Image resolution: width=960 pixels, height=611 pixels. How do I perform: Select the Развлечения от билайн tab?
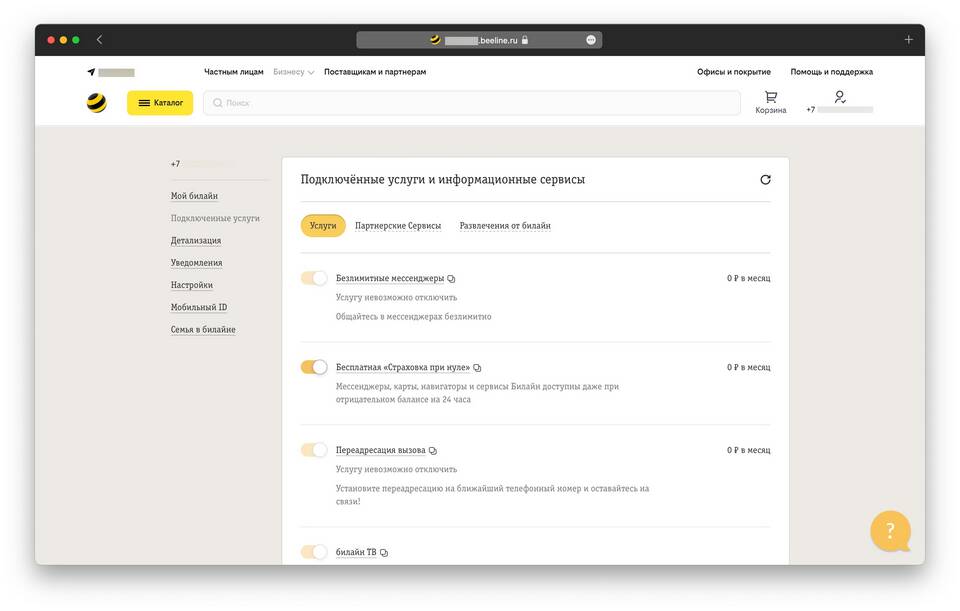pos(505,226)
